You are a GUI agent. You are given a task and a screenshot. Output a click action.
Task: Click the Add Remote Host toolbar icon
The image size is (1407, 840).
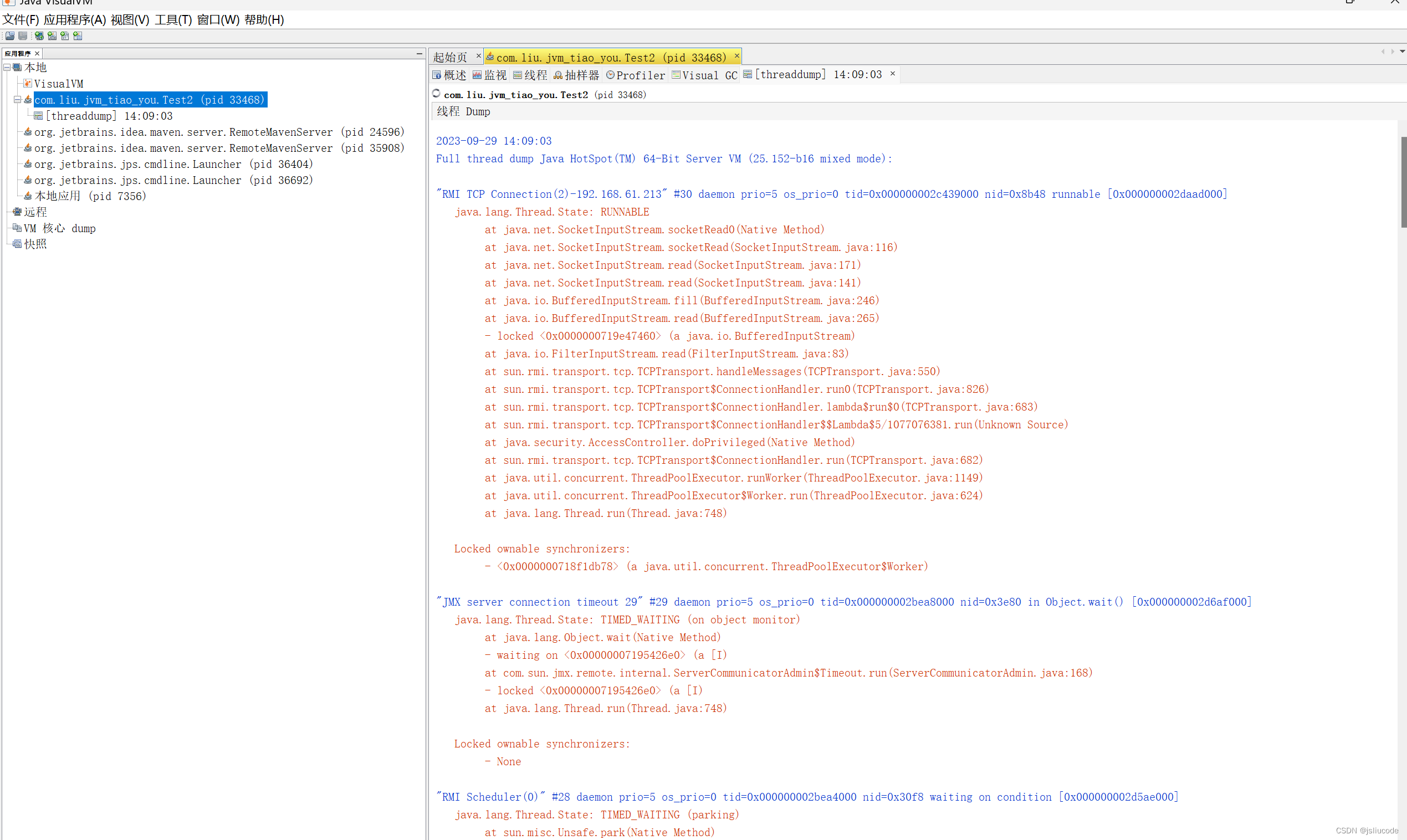(39, 35)
